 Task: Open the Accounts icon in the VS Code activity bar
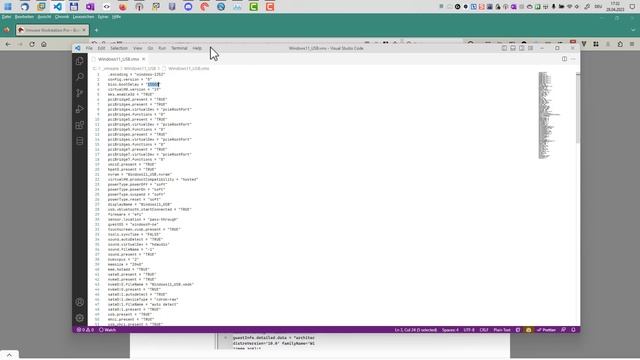[80, 302]
